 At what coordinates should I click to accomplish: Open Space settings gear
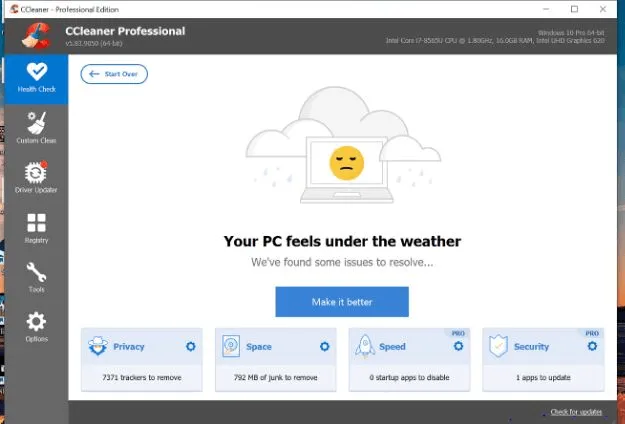(x=324, y=346)
